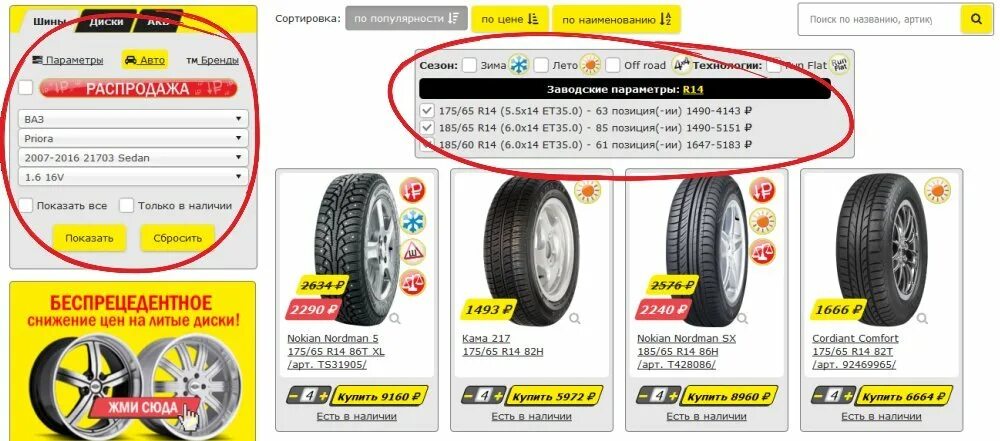Open the ВАЗ car brand dropdown
1000x441 pixels.
(133, 119)
